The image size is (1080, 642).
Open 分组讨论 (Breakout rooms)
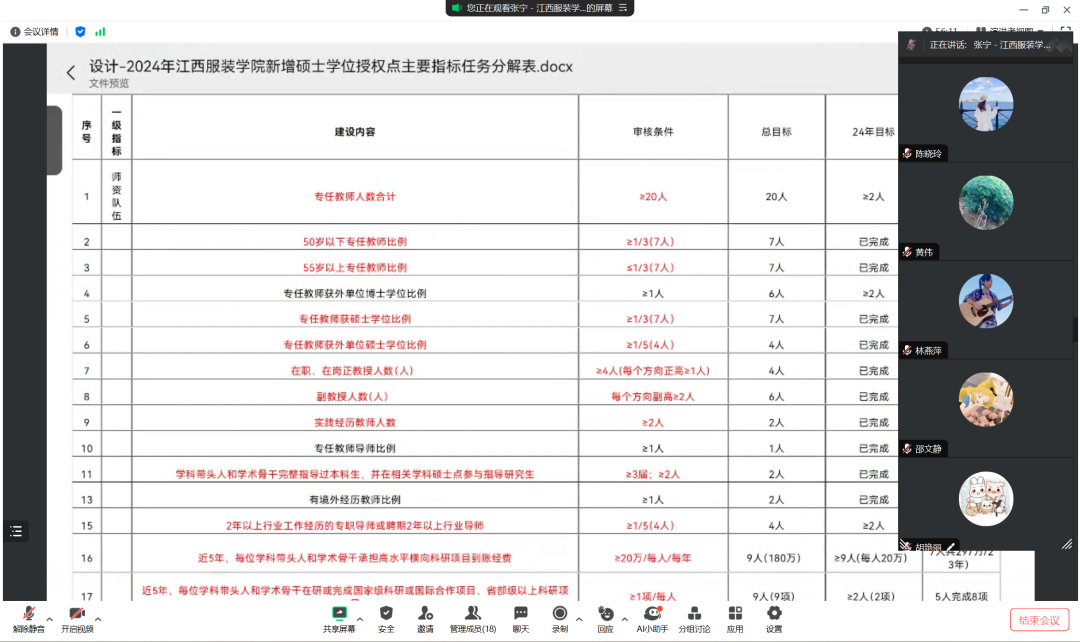click(694, 618)
